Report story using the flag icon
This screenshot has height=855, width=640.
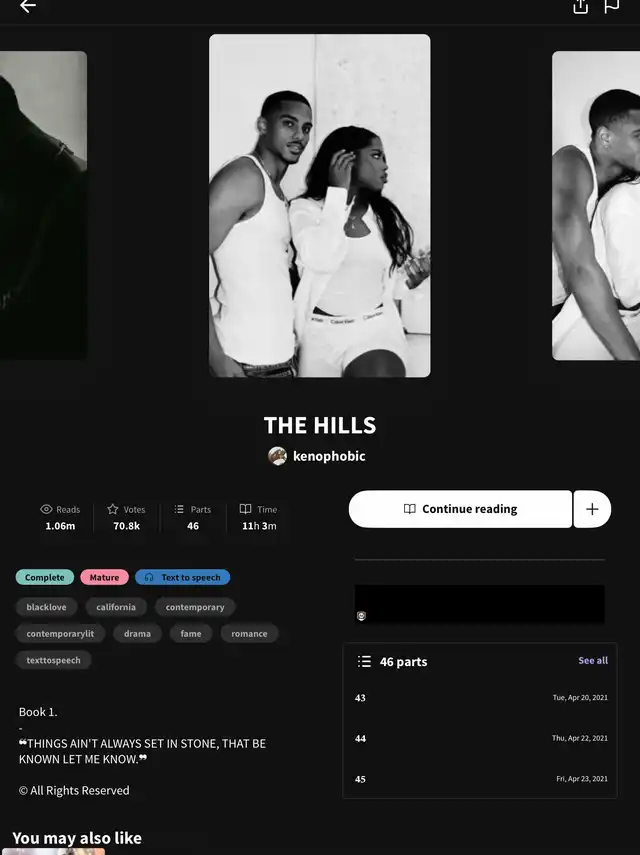pyautogui.click(x=612, y=6)
